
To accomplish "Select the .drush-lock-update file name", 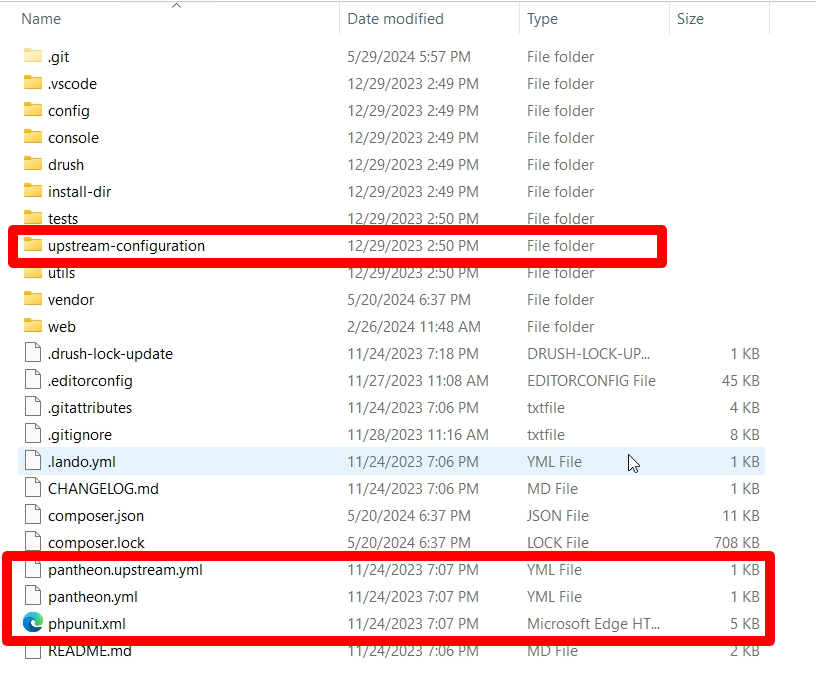I will tap(110, 354).
